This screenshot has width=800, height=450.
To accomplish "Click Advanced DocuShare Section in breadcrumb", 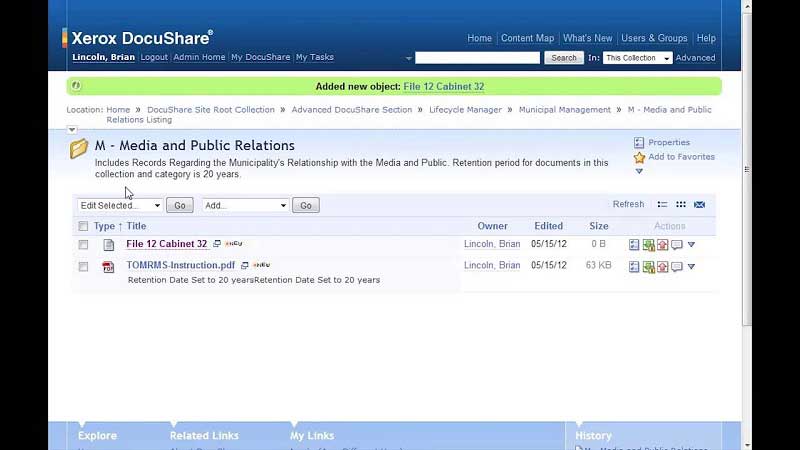I will click(352, 110).
